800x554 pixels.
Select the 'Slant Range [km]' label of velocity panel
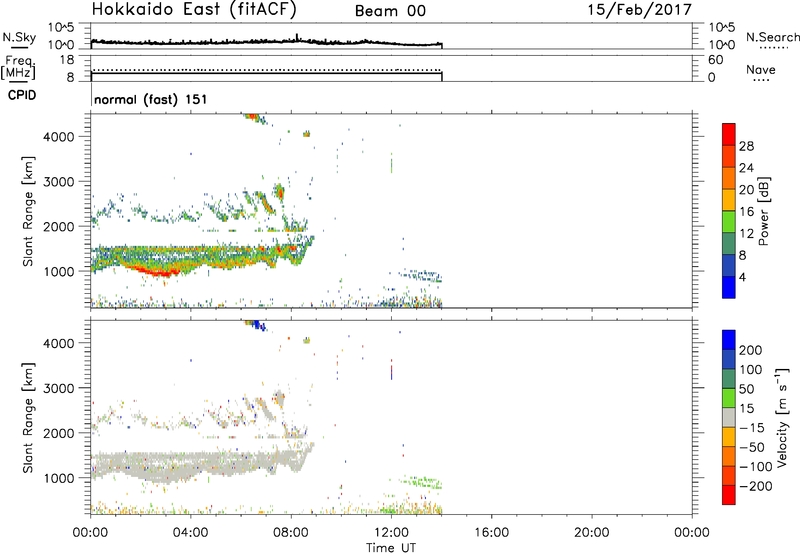point(28,418)
